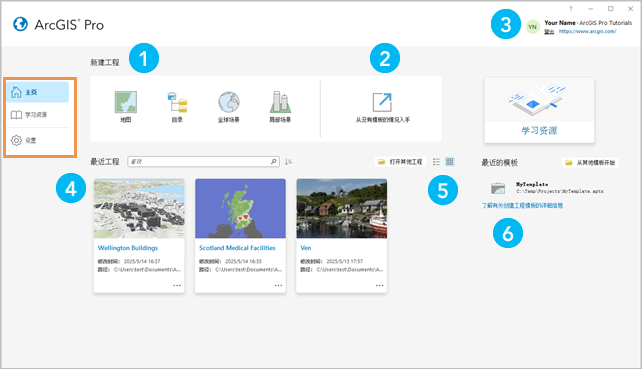
Task: Click the Wellington Buildings project title
Action: (128, 248)
